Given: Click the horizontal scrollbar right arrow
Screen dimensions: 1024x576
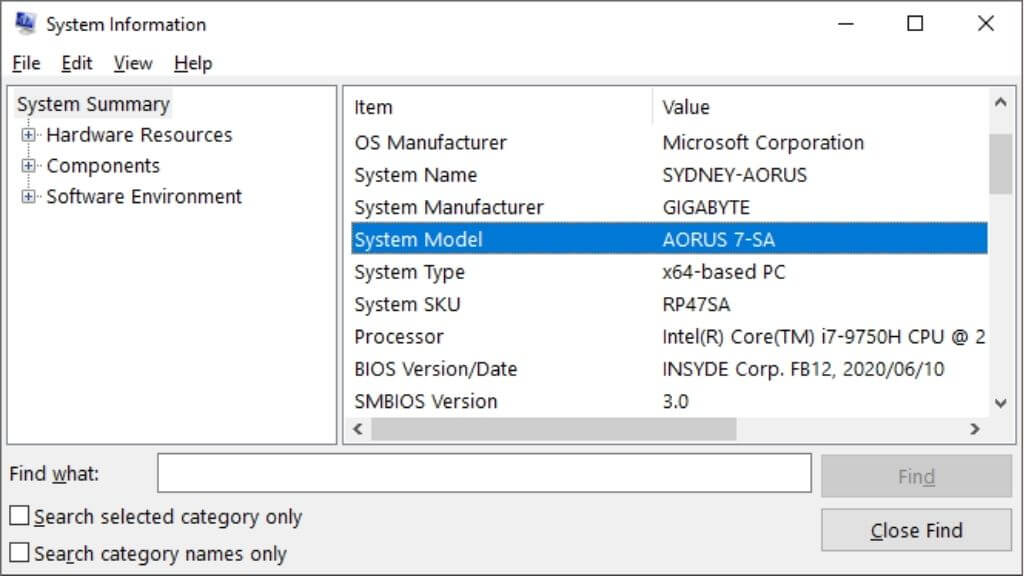Looking at the screenshot, I should tap(975, 429).
